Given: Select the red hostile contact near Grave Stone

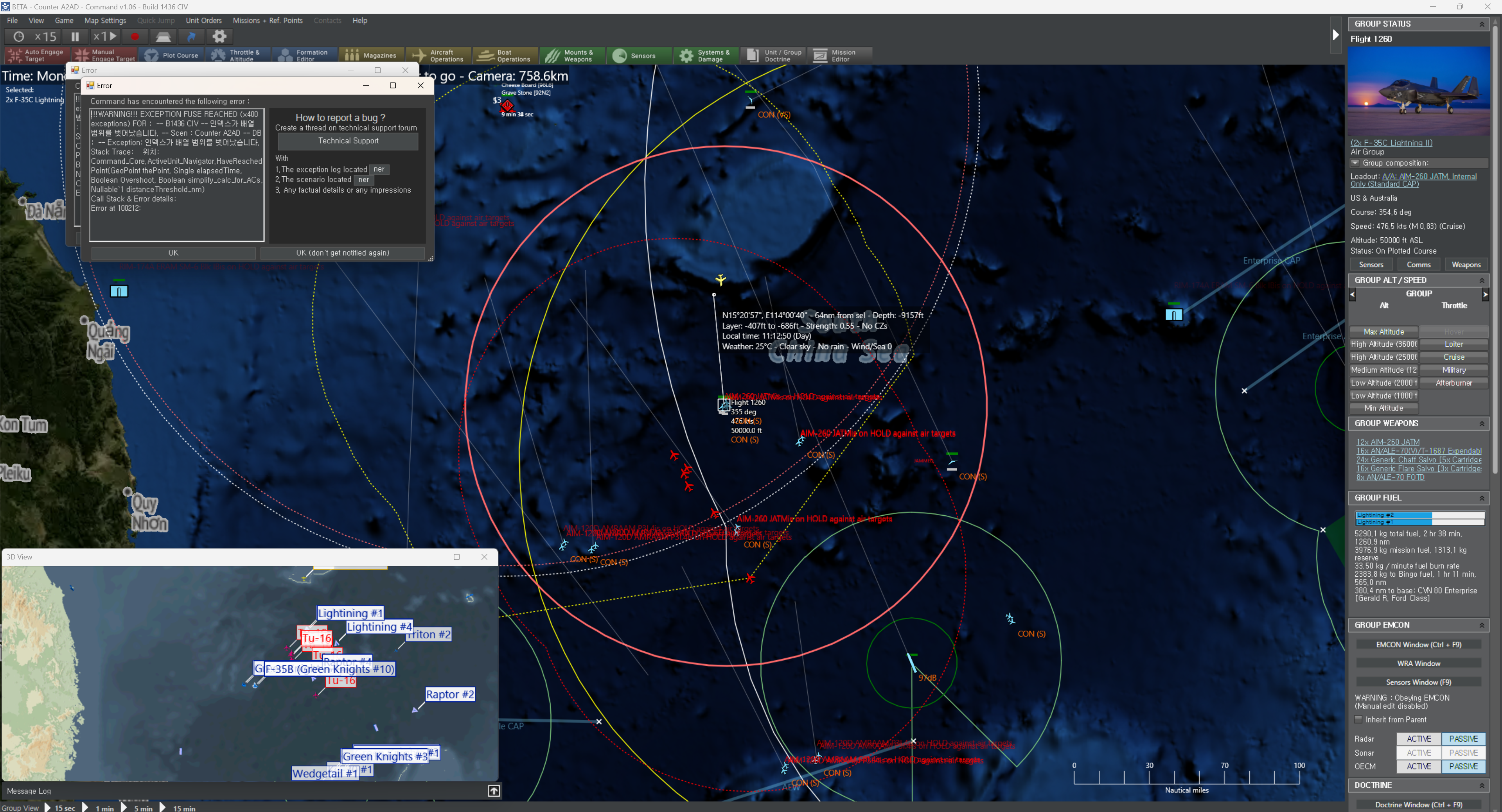Looking at the screenshot, I should click(x=507, y=106).
